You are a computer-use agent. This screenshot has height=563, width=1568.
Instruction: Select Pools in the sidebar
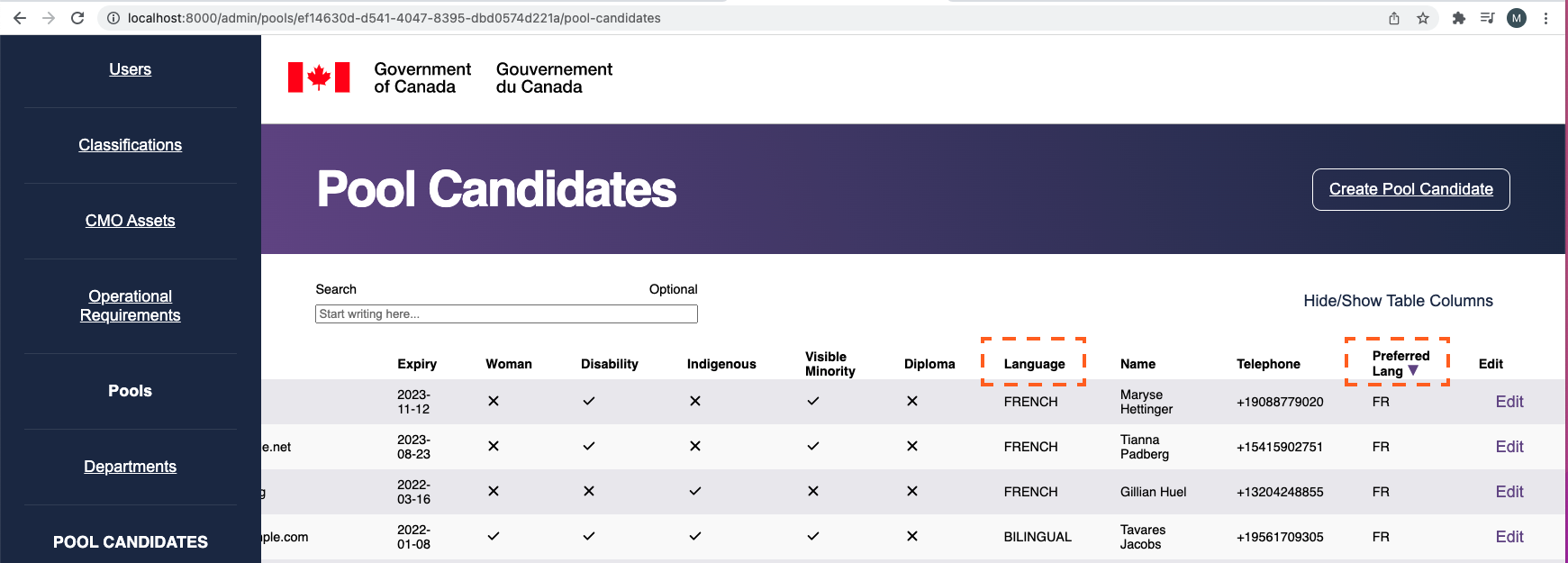coord(130,390)
